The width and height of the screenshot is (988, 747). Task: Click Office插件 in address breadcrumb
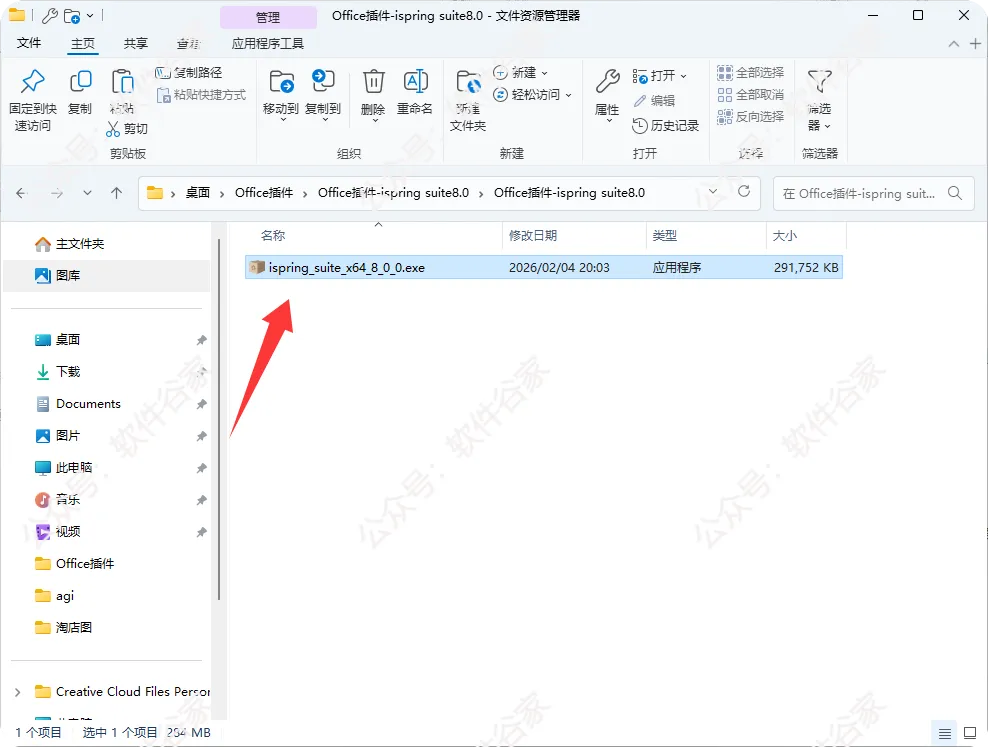coord(264,193)
